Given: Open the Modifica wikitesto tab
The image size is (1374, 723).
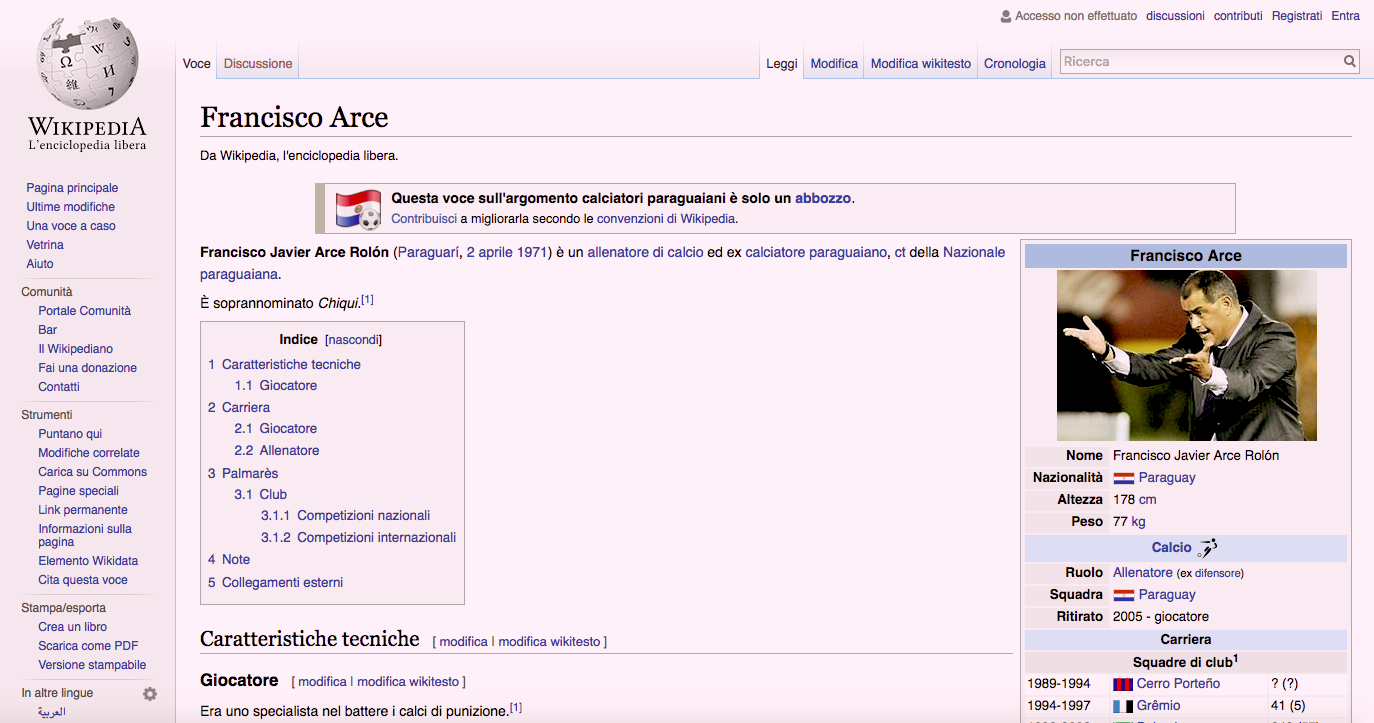Looking at the screenshot, I should pyautogui.click(x=921, y=63).
